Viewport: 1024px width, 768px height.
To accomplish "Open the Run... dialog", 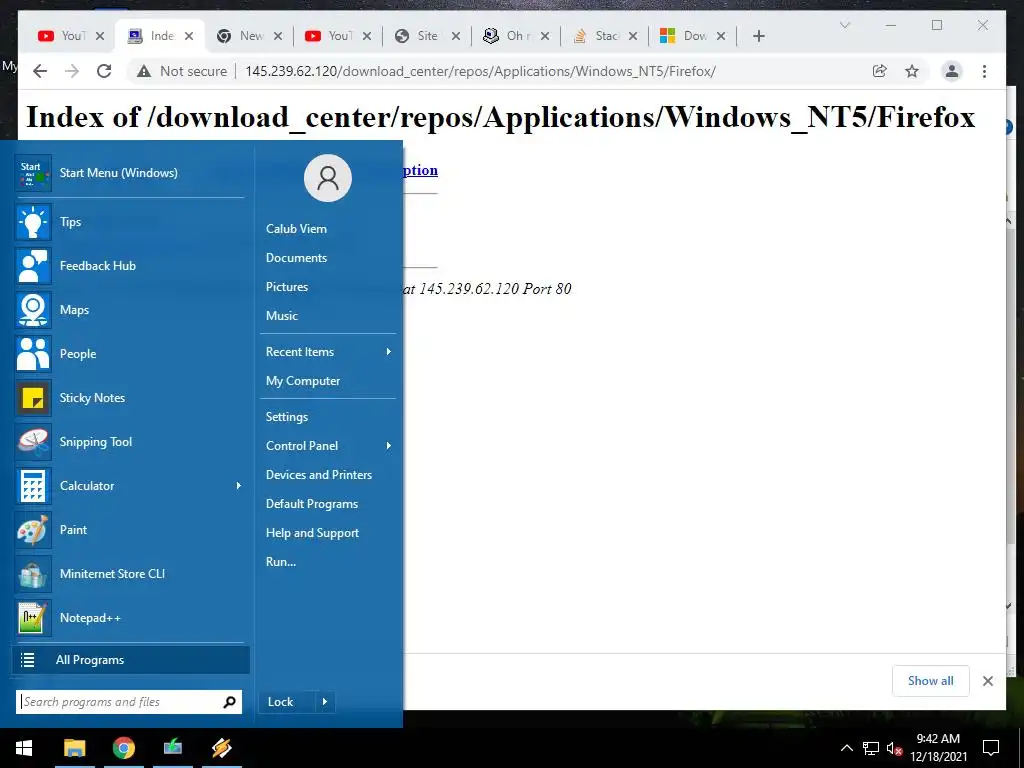I will (x=281, y=562).
